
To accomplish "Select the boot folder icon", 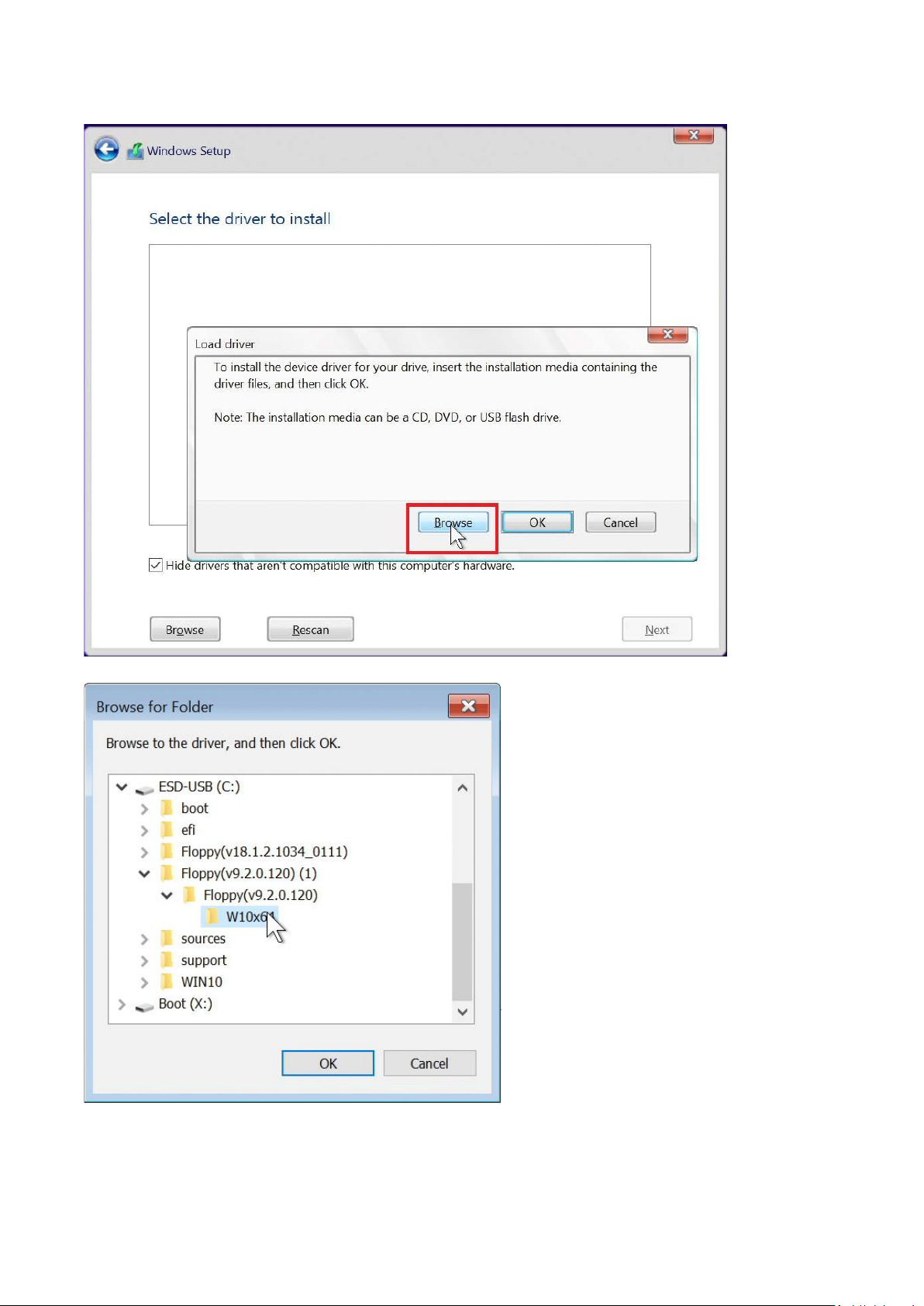I will pos(167,808).
